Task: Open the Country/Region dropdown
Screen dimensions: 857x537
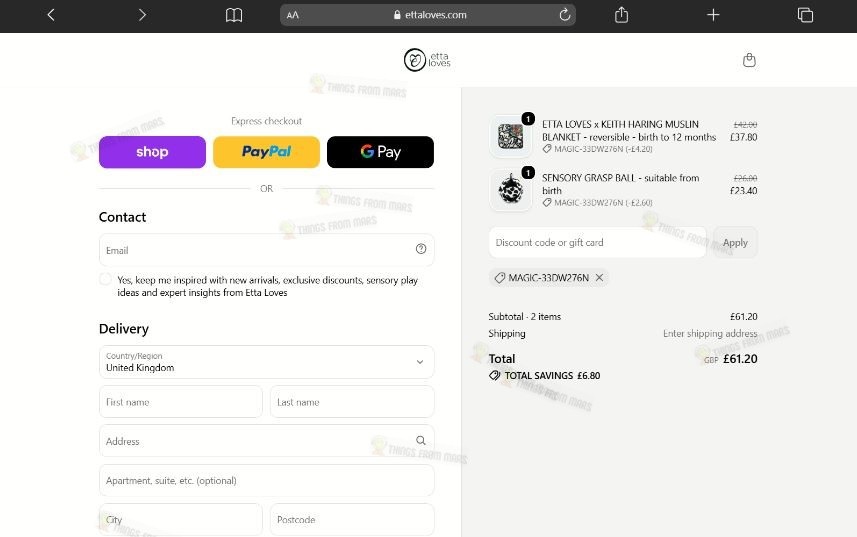Action: pyautogui.click(x=267, y=362)
